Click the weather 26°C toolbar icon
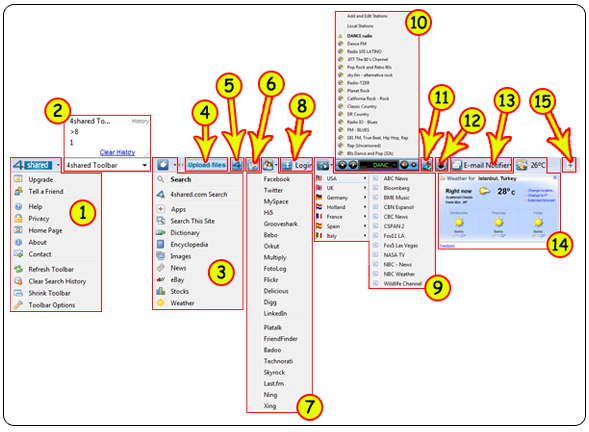Screen dimensions: 589x432 pos(530,165)
